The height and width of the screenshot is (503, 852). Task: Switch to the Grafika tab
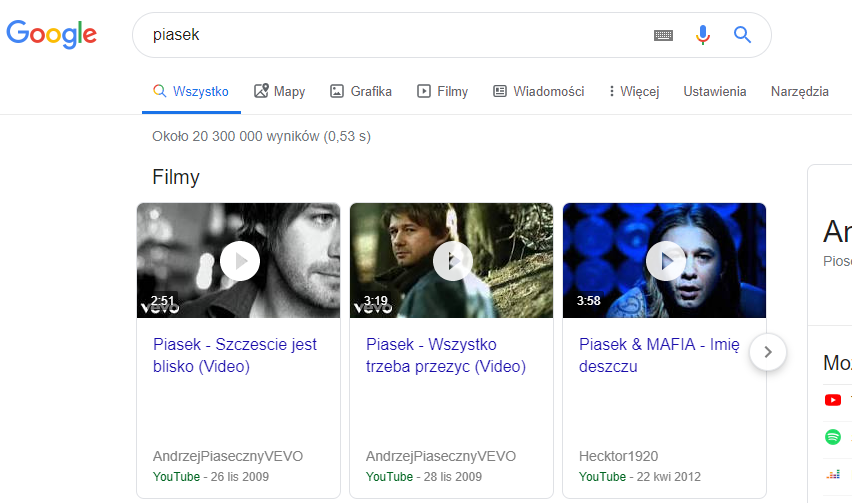click(361, 92)
